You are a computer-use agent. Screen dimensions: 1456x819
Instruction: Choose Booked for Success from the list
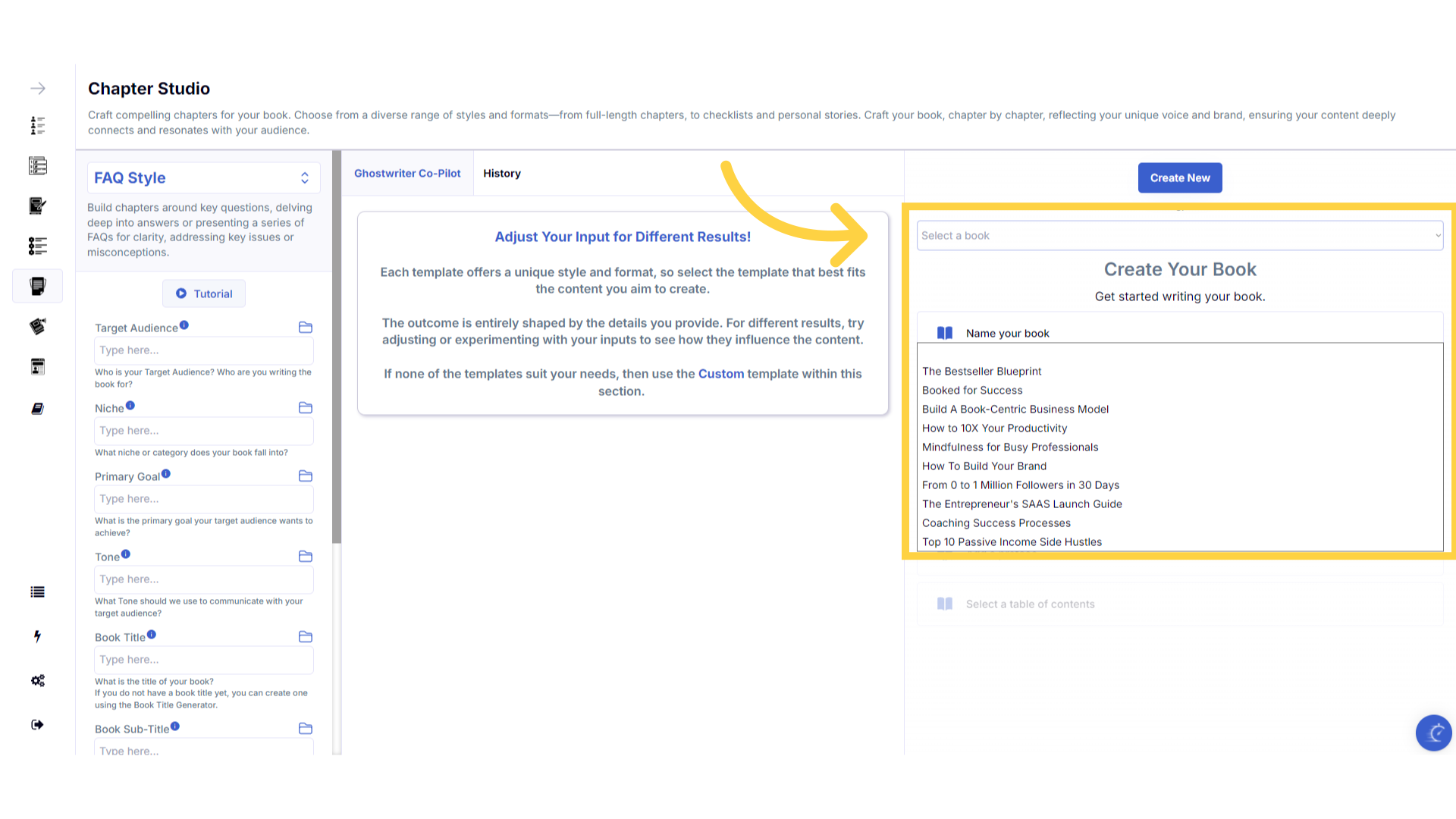coord(972,391)
